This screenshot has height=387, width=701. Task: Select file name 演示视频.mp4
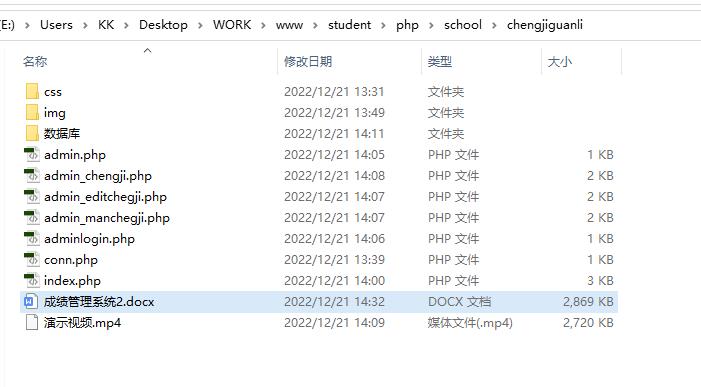click(83, 323)
